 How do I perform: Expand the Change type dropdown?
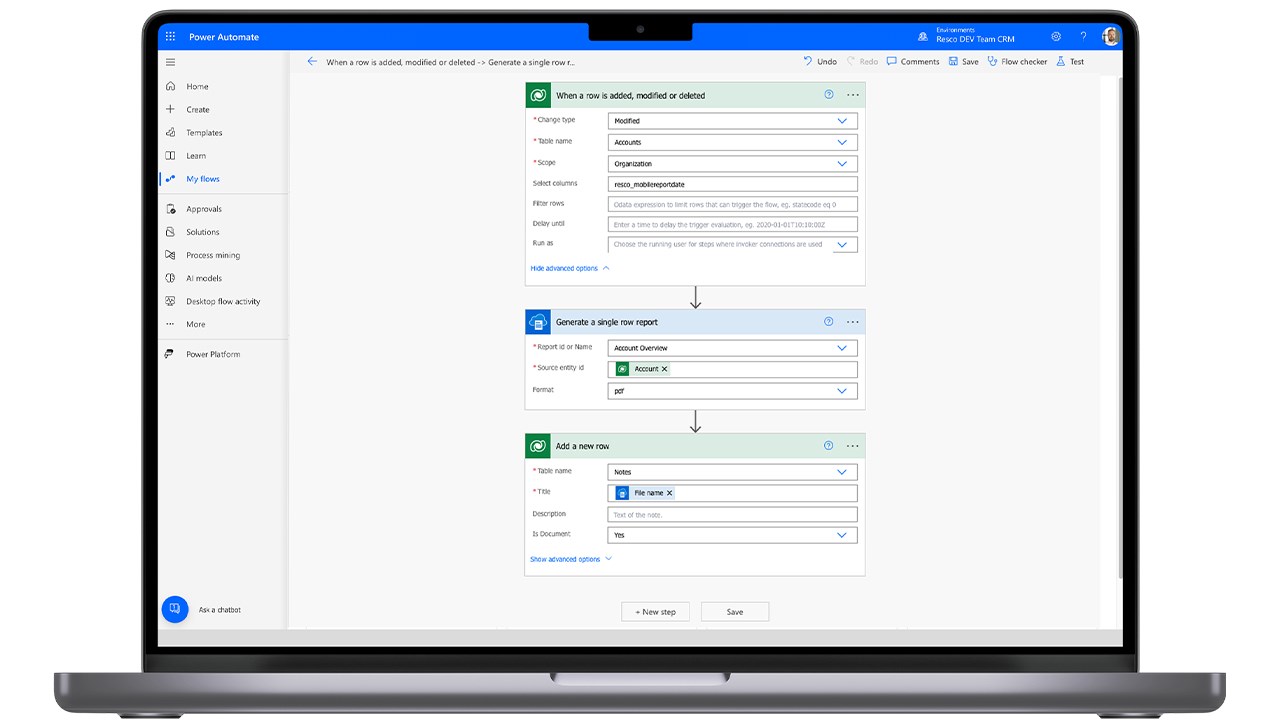point(842,121)
